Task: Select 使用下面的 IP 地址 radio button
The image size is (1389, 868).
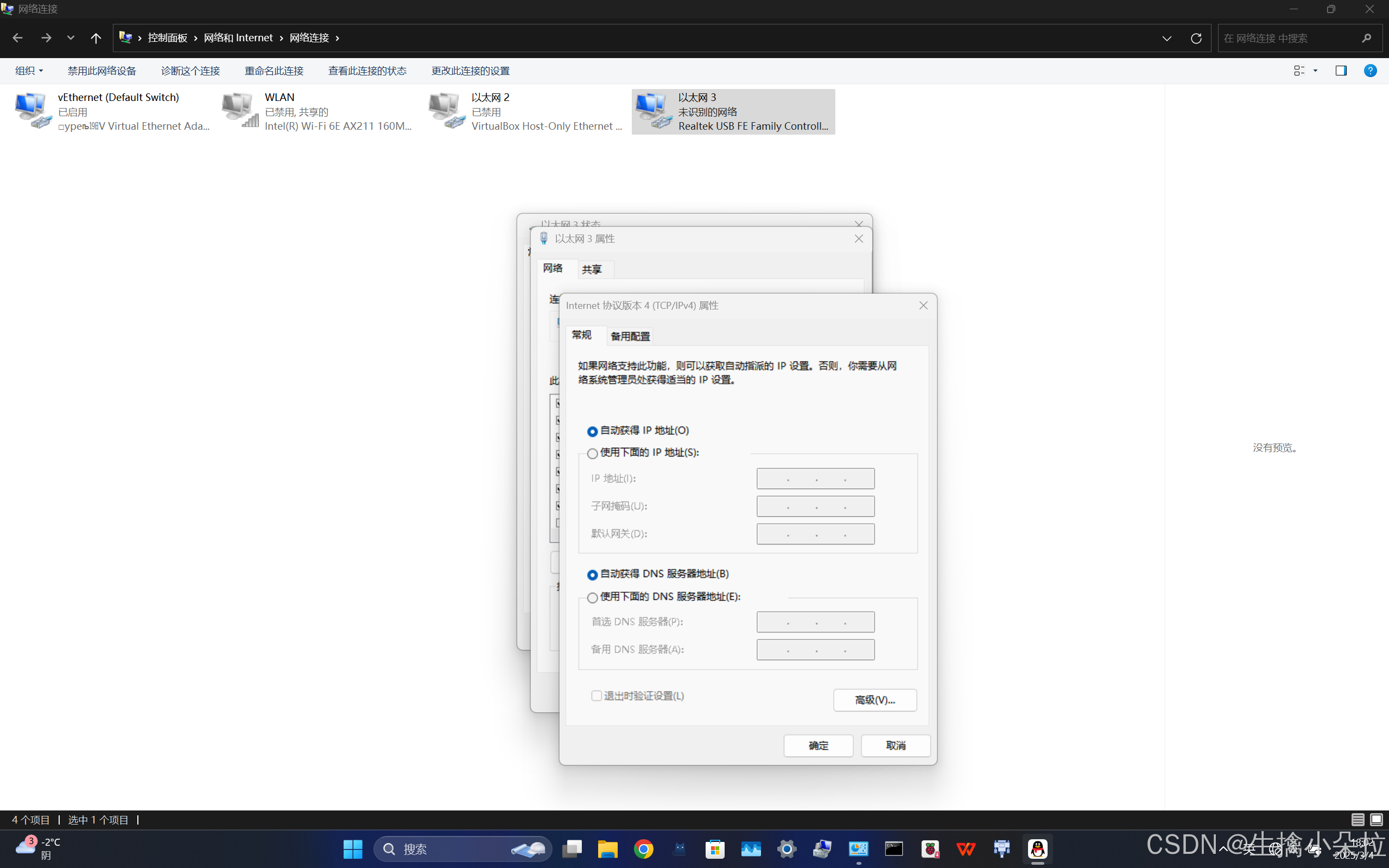Action: coord(592,453)
